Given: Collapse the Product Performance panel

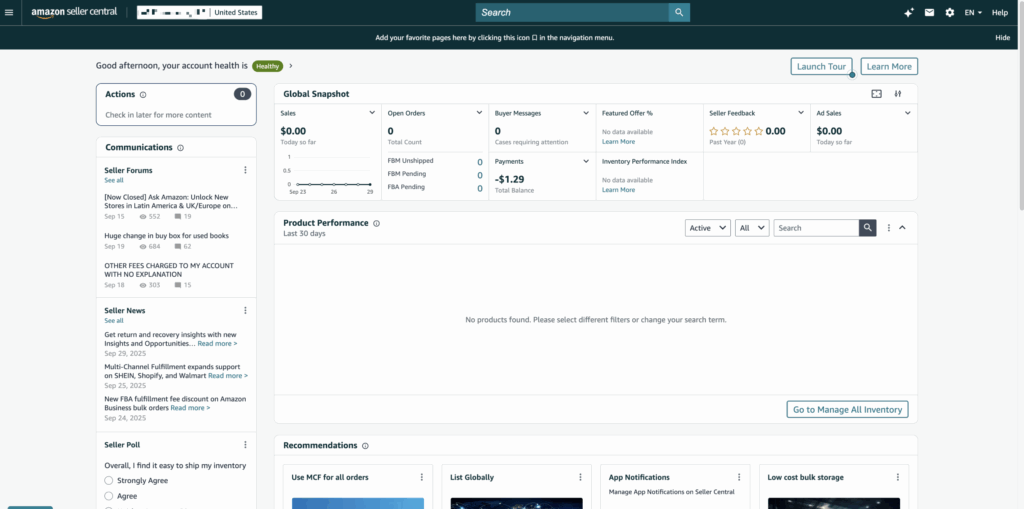Looking at the screenshot, I should tap(903, 228).
